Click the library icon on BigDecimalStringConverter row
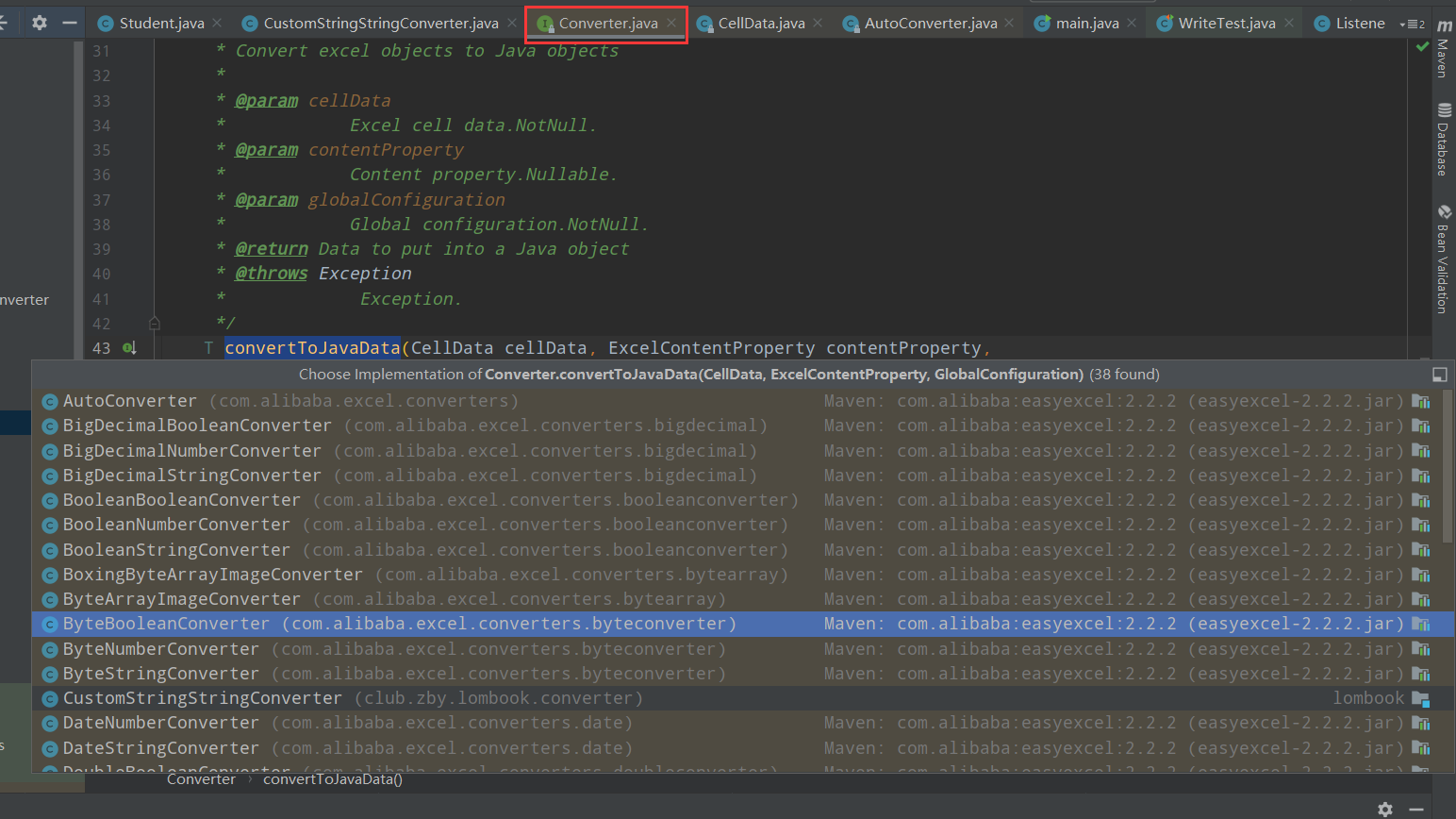The width and height of the screenshot is (1456, 819). click(x=1420, y=476)
